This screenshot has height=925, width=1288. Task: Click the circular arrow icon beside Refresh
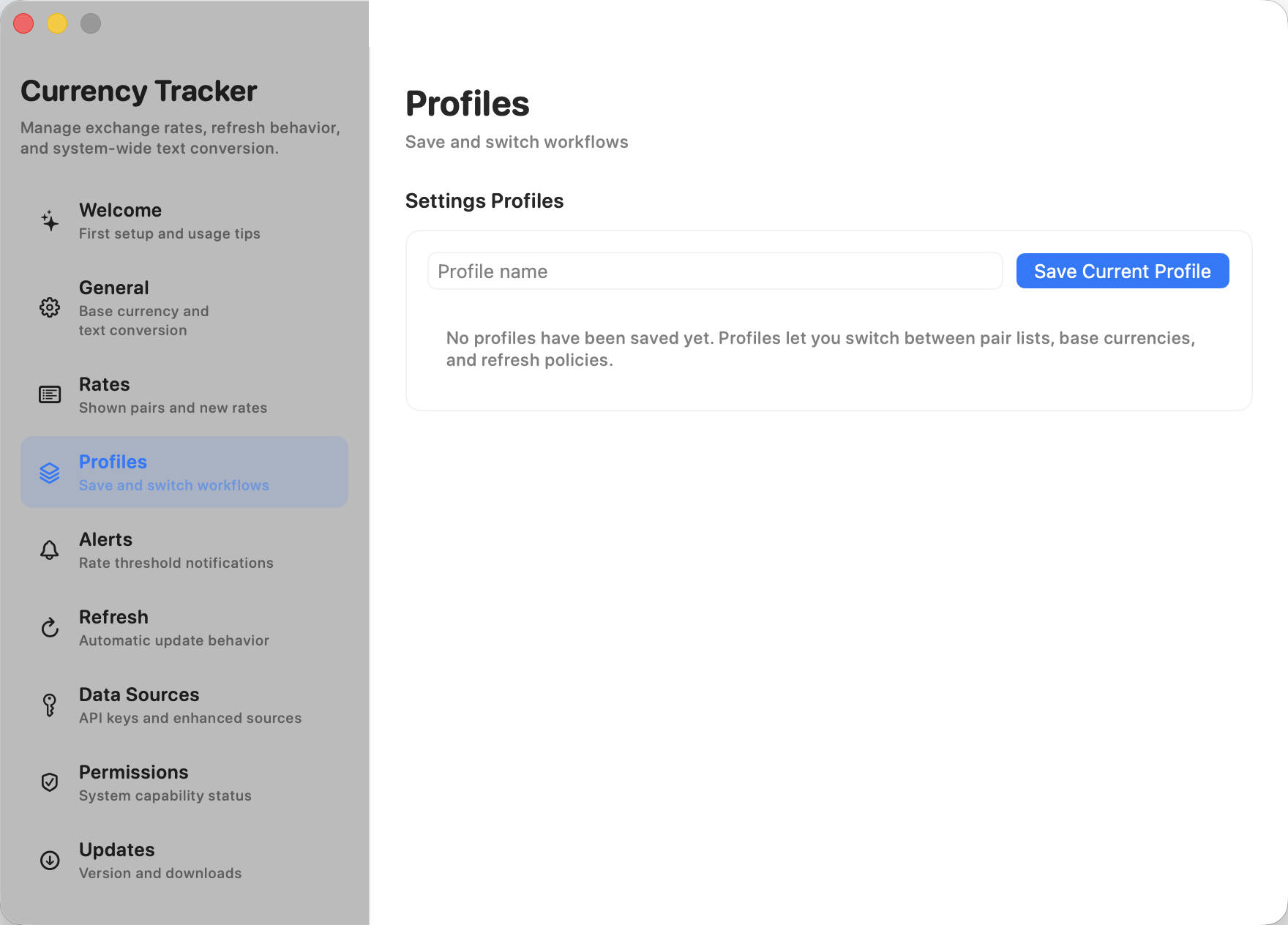tap(49, 627)
